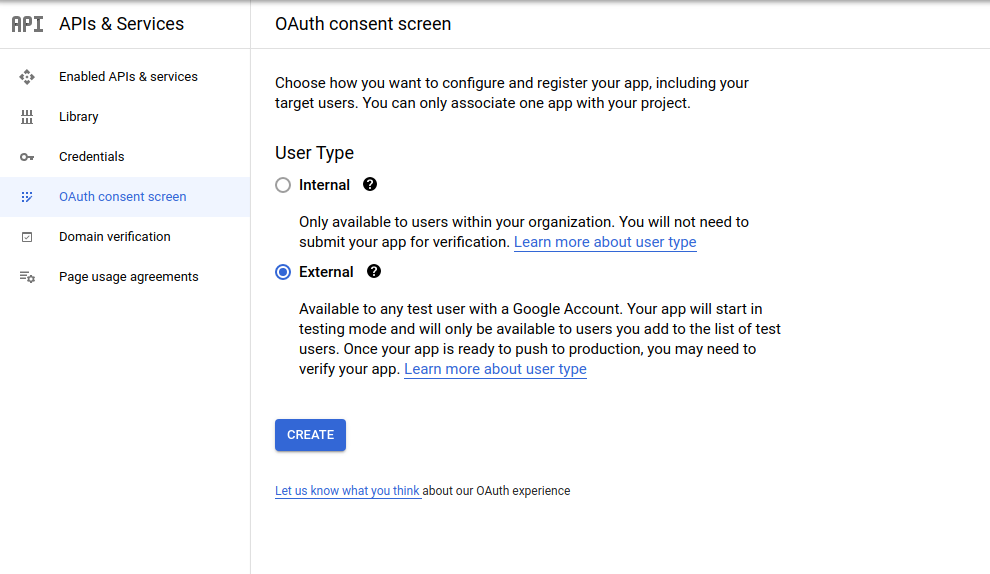
Task: Open help tooltip next to Internal
Action: (370, 184)
